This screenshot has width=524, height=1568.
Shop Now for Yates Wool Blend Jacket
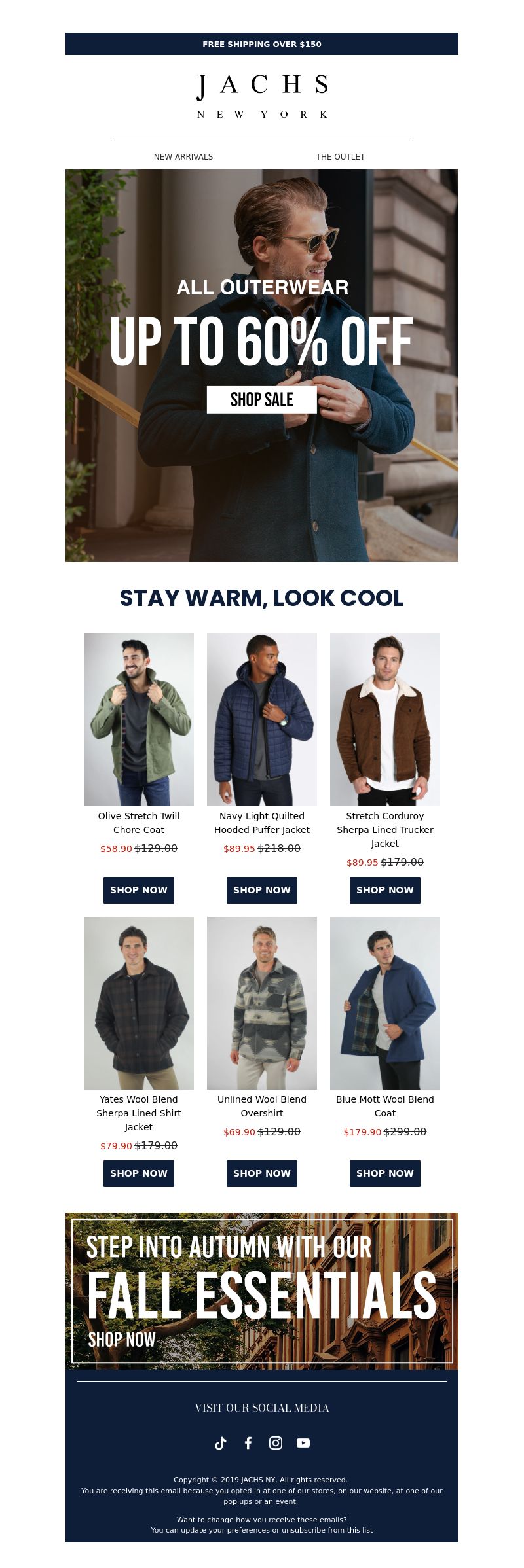point(139,1173)
